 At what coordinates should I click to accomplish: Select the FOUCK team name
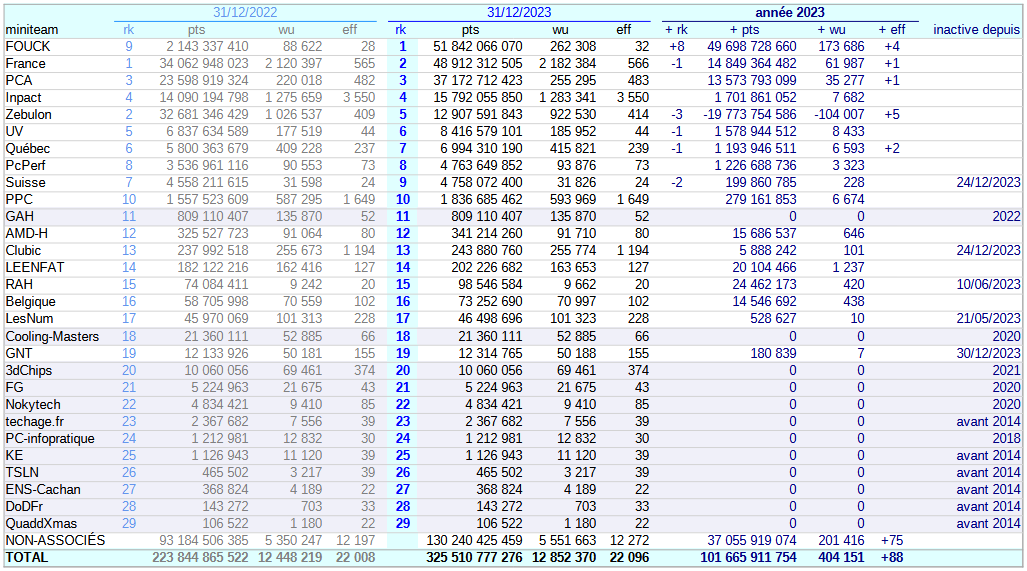[28, 47]
